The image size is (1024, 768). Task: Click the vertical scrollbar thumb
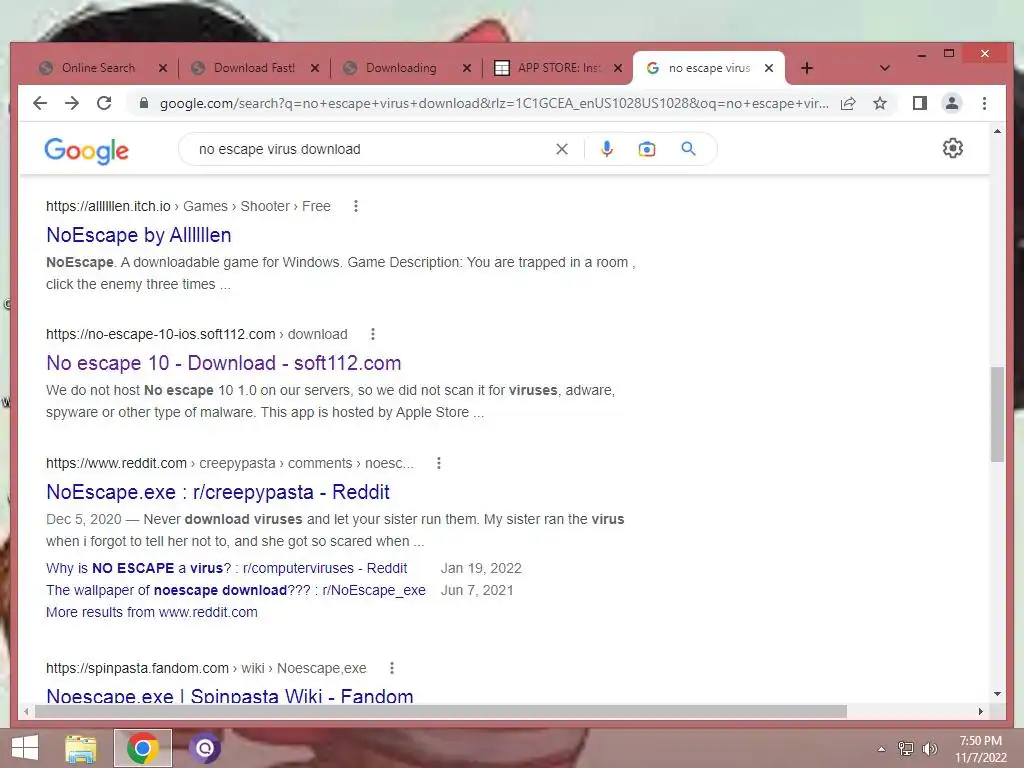pyautogui.click(x=997, y=414)
